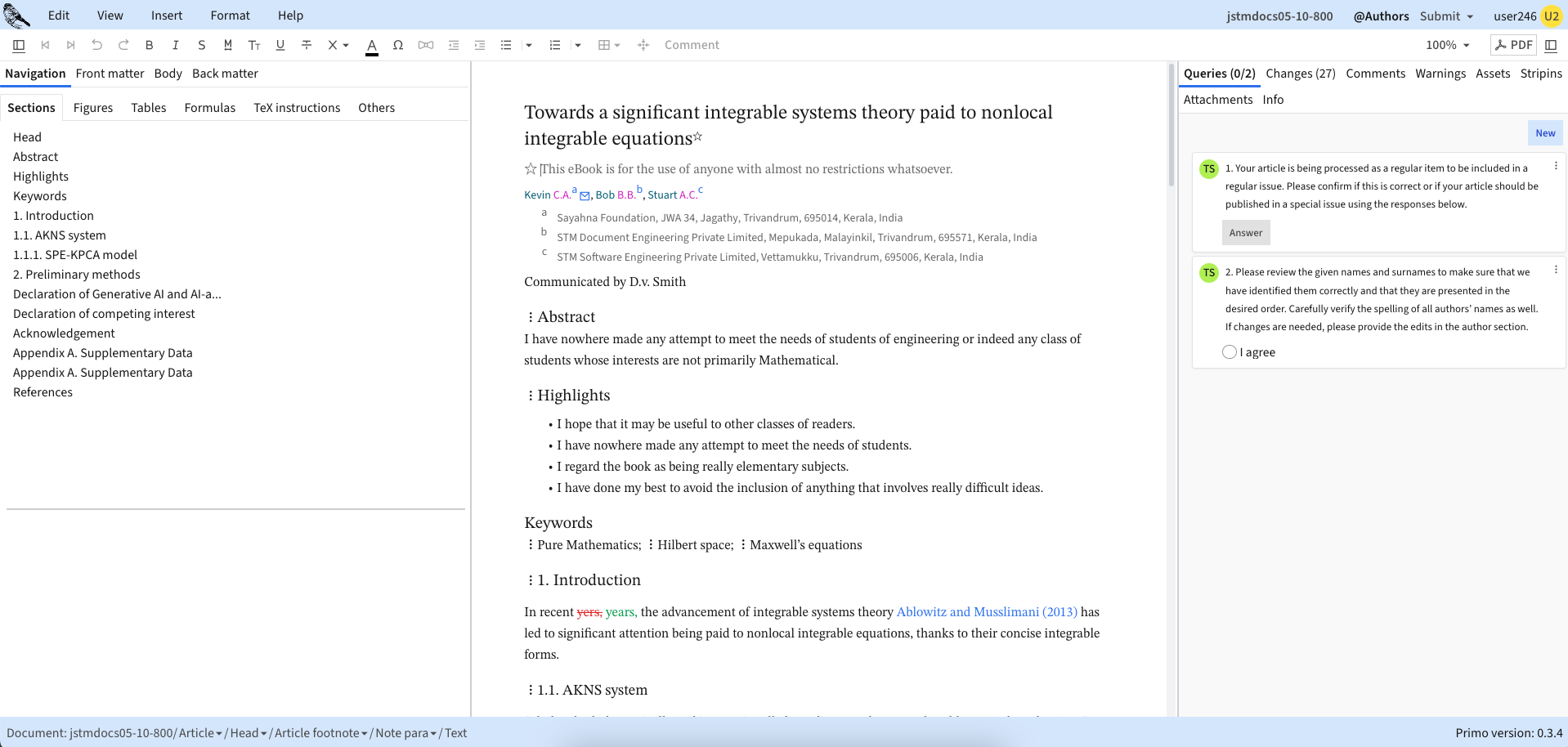Screen dimensions: 1568x747
Task: Open the text color picker
Action: pyautogui.click(x=372, y=45)
